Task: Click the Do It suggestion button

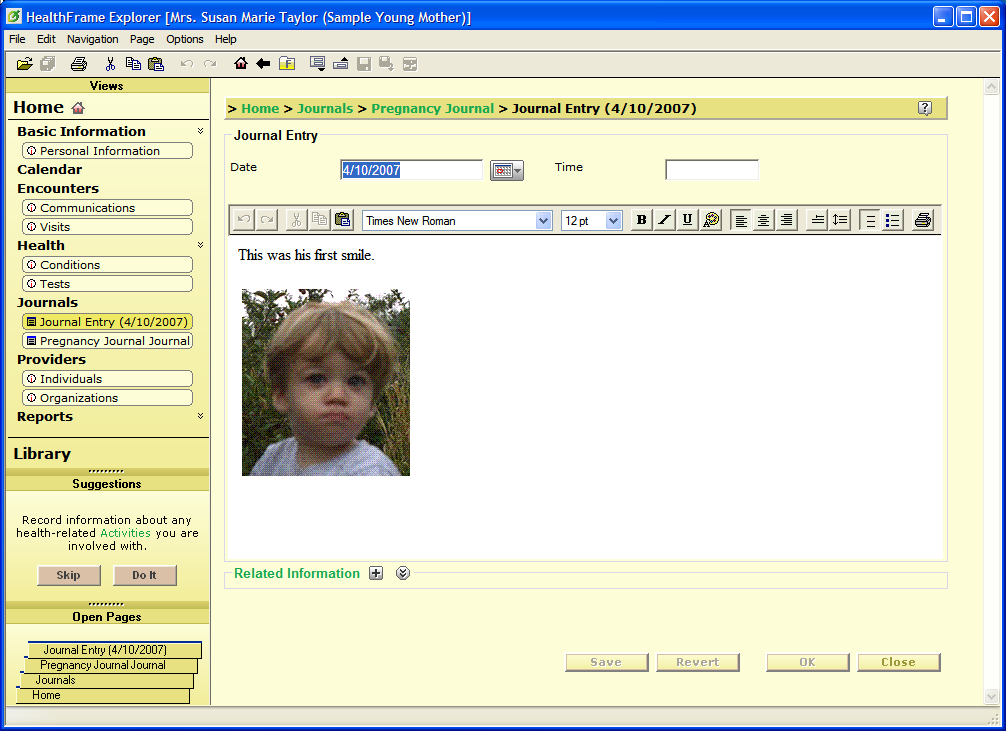Action: (144, 575)
